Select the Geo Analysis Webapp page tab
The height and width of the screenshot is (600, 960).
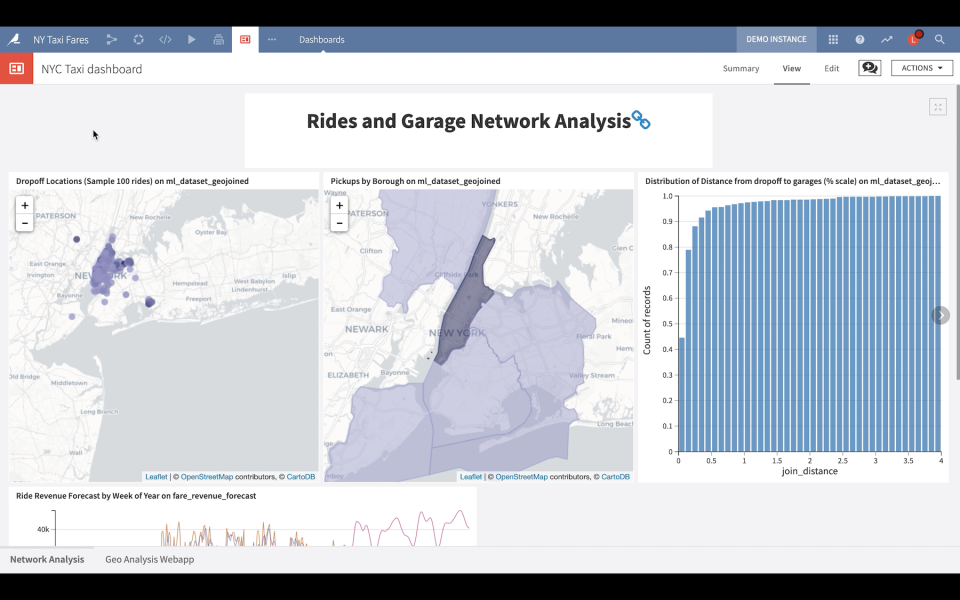[149, 560]
